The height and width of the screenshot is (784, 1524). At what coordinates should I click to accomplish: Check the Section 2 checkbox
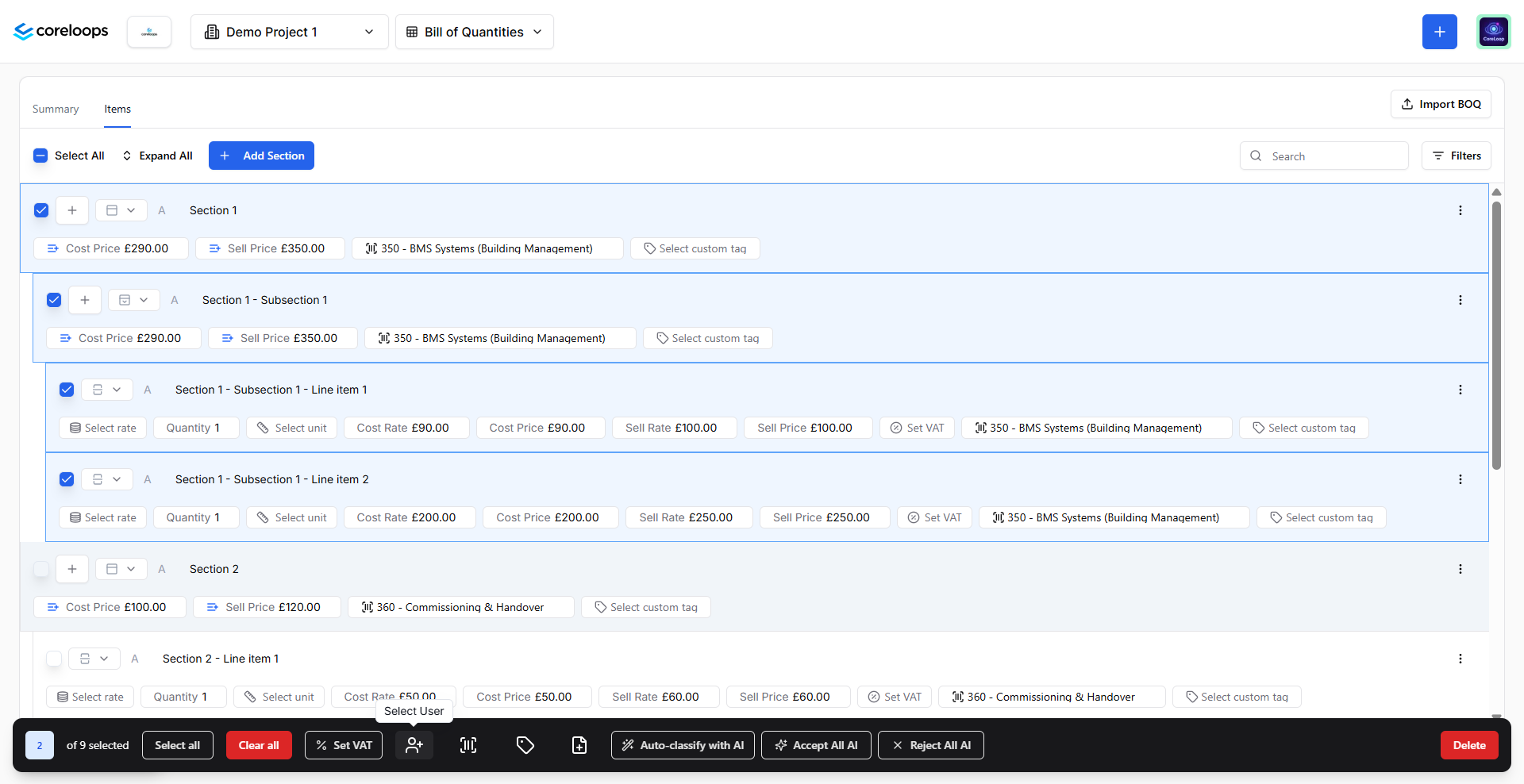[x=41, y=569]
